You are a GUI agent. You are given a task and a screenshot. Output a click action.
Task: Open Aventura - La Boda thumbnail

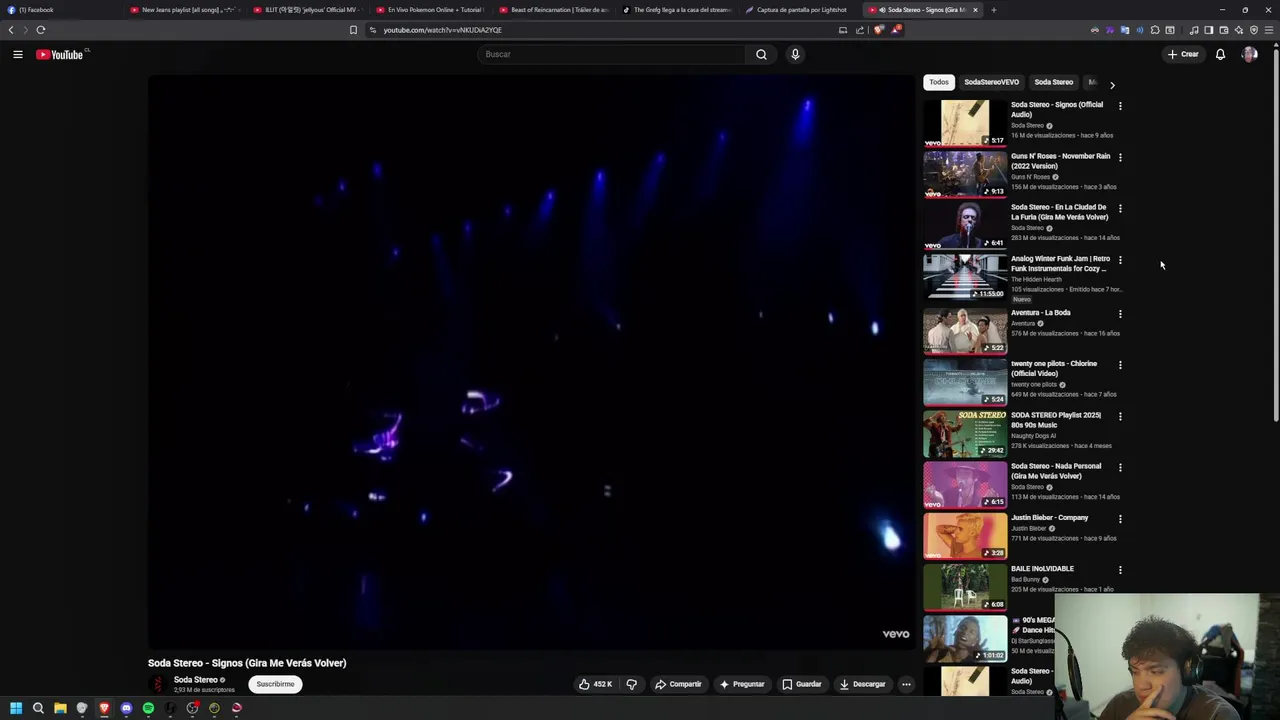(965, 331)
